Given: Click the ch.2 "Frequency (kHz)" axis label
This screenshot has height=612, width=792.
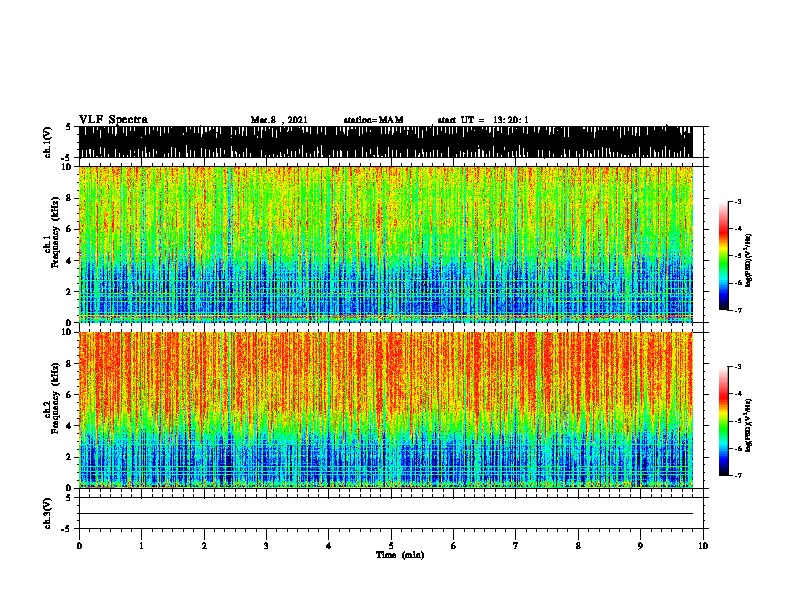Looking at the screenshot, I should pyautogui.click(x=55, y=398).
